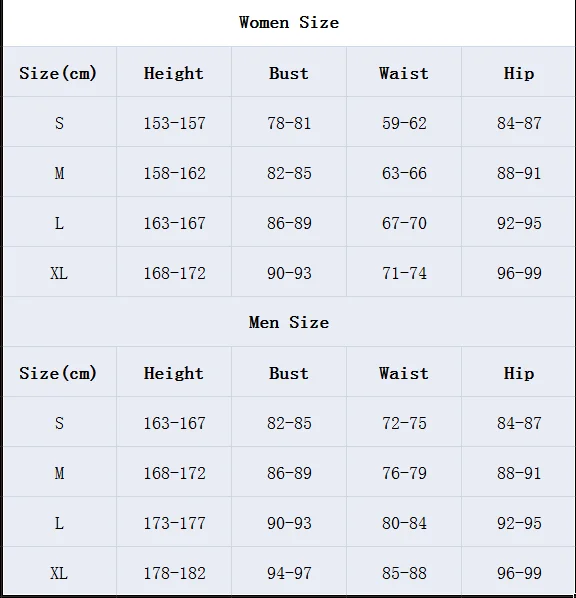
Task: Select Women's waist cell 71-74
Action: (404, 273)
